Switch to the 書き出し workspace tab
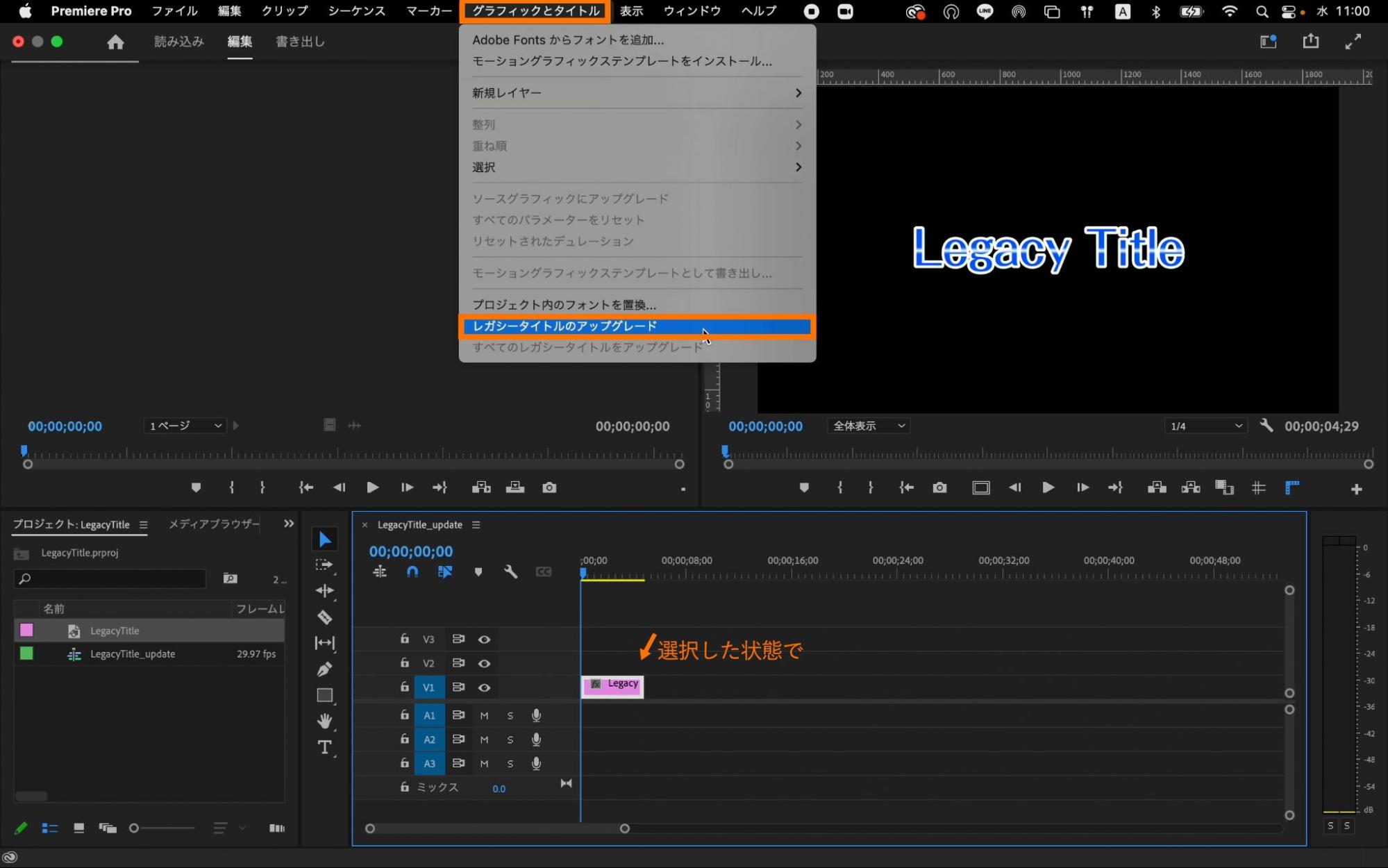This screenshot has width=1388, height=868. [300, 42]
